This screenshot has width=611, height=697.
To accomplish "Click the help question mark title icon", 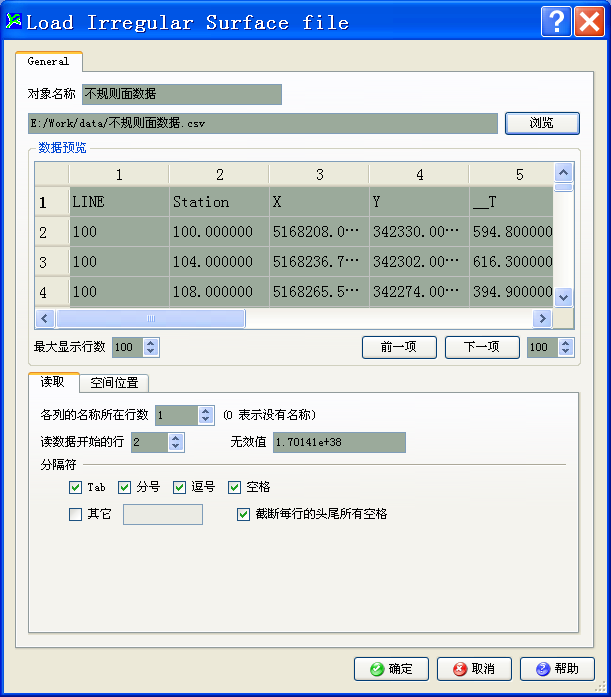I will pyautogui.click(x=556, y=21).
